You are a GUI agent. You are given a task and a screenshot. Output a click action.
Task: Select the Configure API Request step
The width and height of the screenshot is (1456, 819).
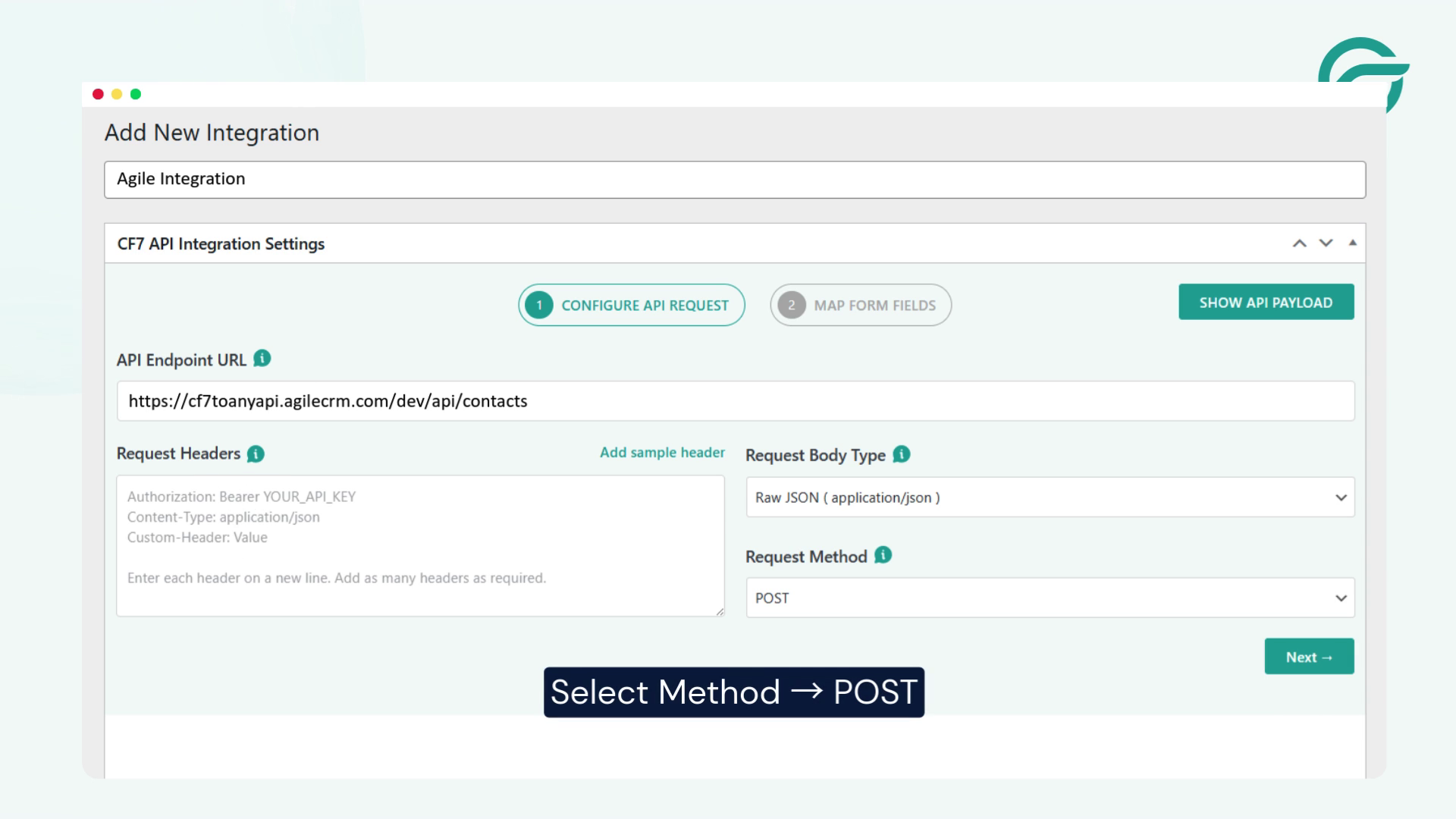[644, 305]
